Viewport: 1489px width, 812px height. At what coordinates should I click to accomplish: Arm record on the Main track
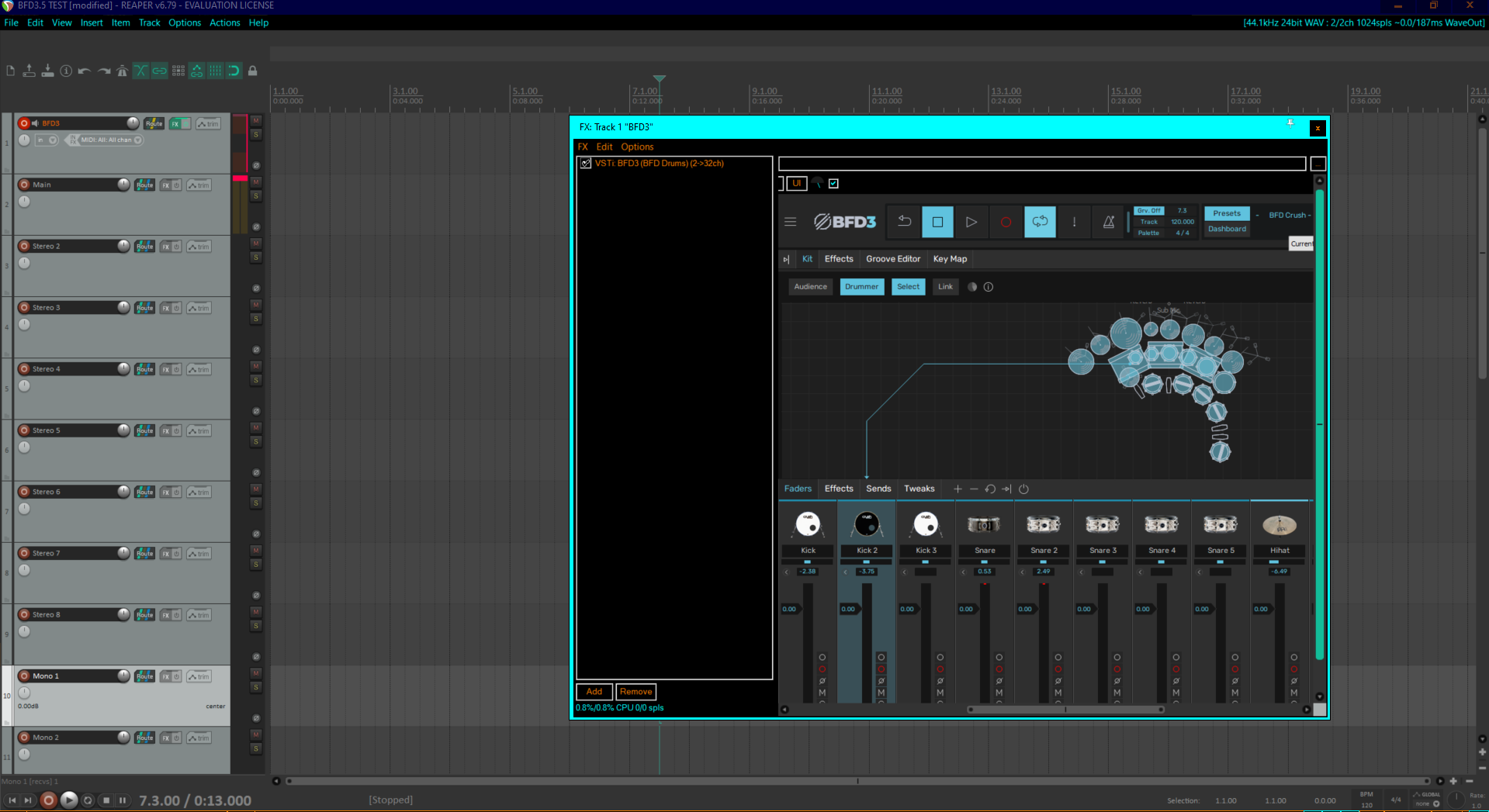[24, 185]
